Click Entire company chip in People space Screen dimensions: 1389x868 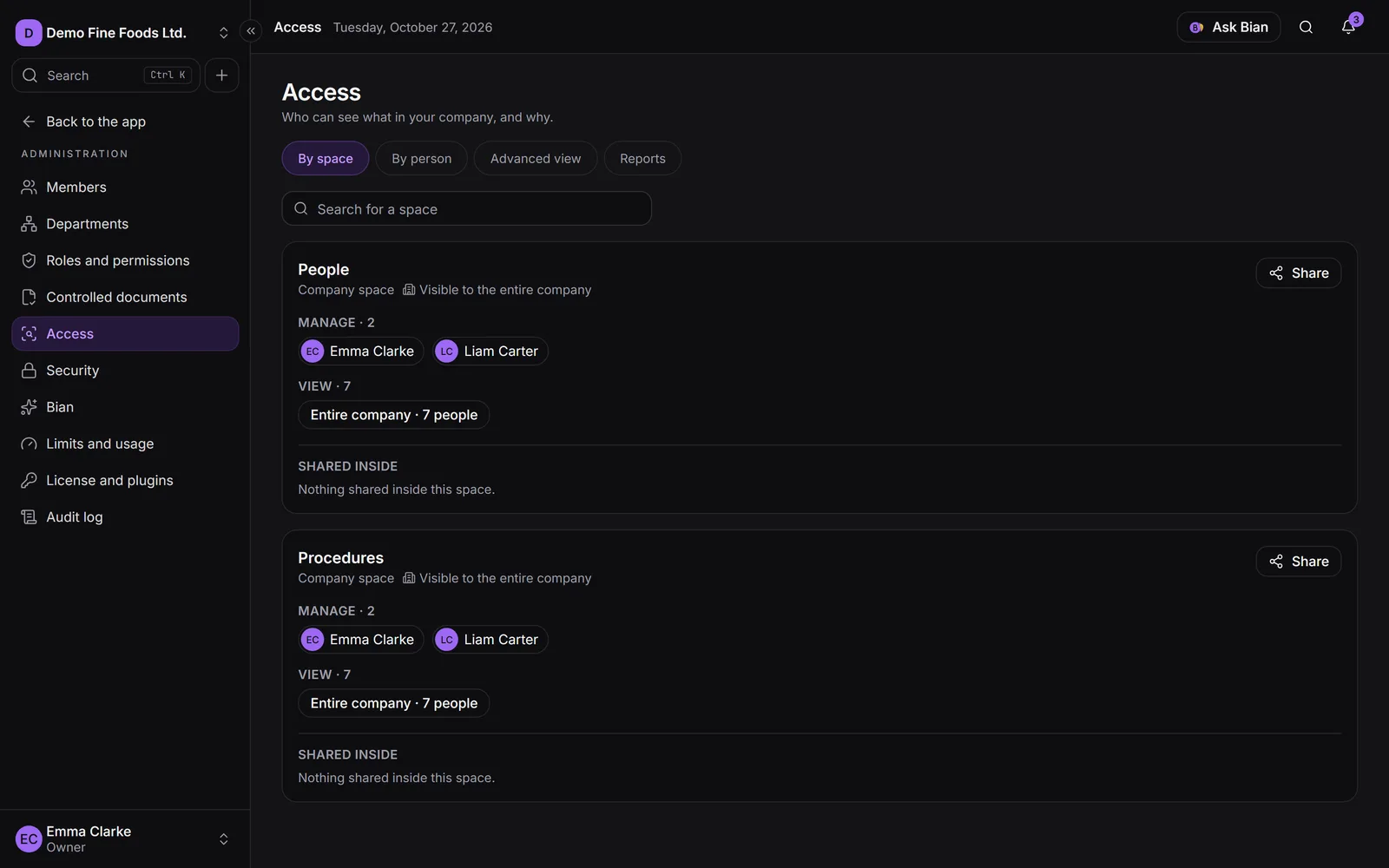(394, 415)
